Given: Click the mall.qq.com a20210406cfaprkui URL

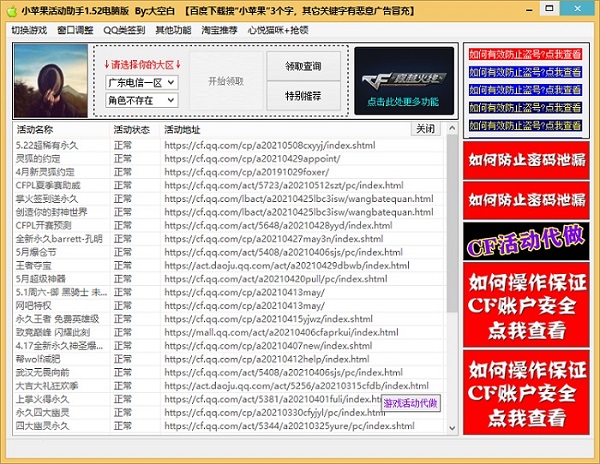Looking at the screenshot, I should (281, 332).
